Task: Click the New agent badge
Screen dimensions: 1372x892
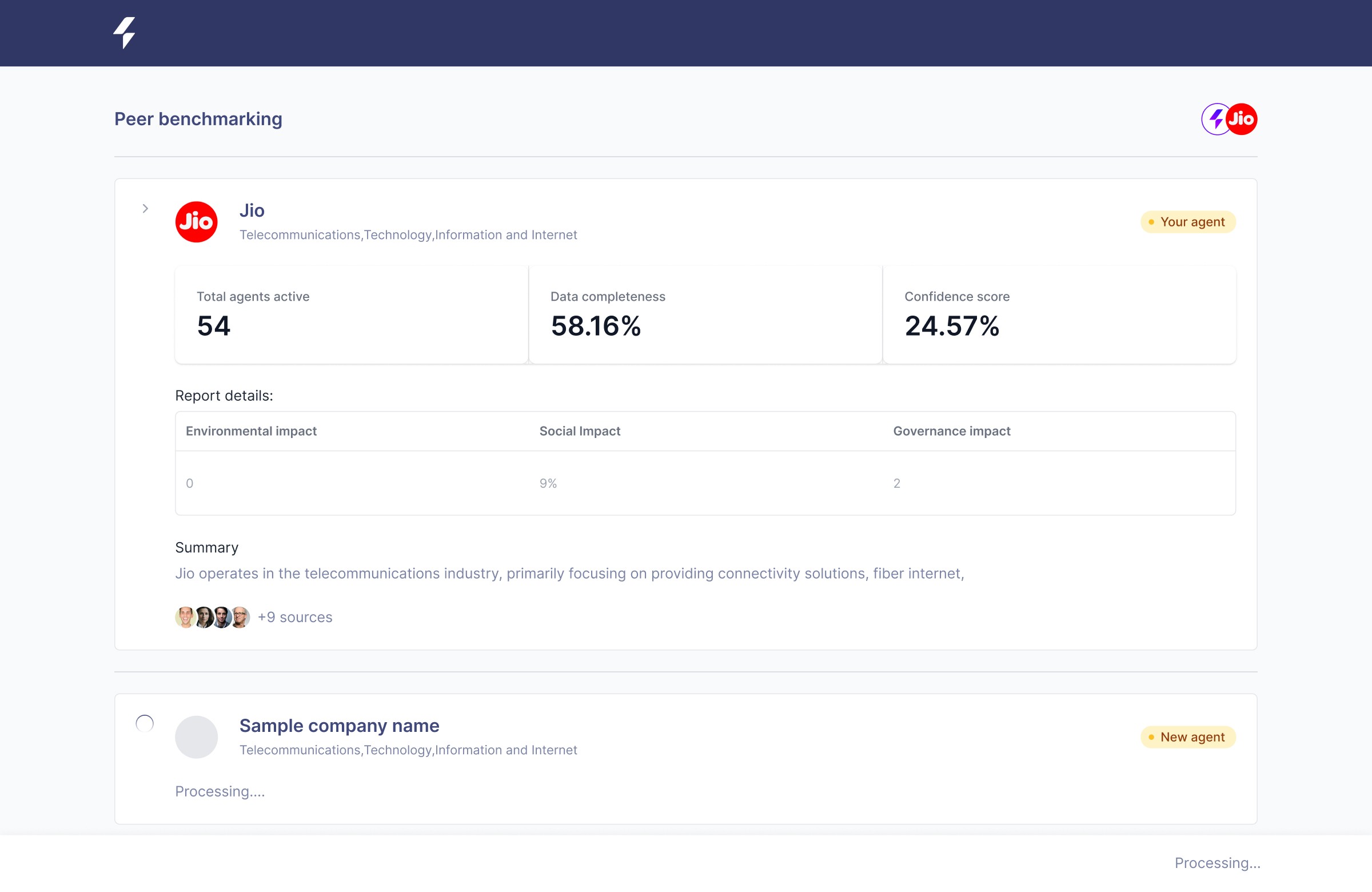Action: [1187, 737]
